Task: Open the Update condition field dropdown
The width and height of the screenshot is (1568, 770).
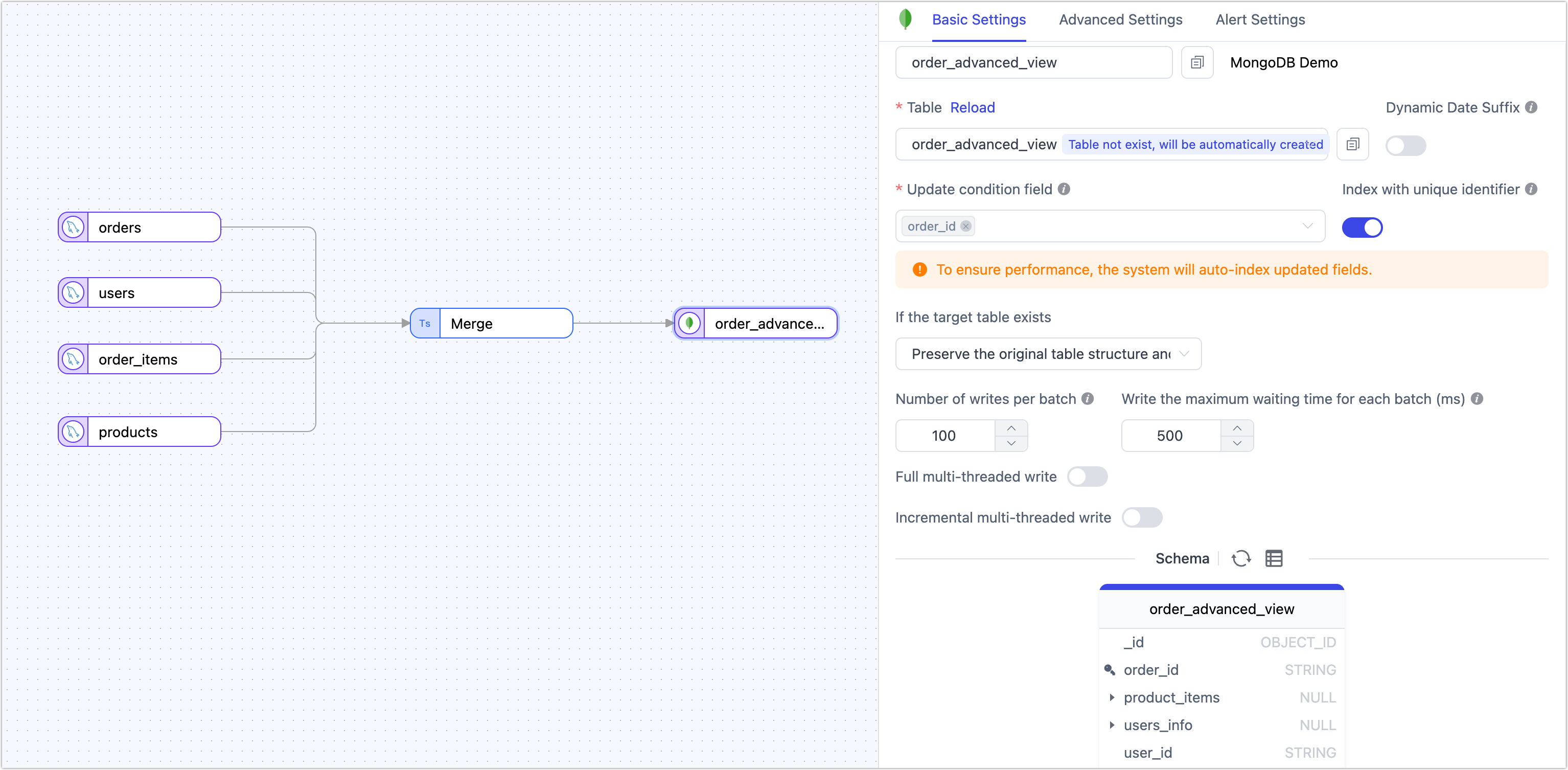Action: click(x=1308, y=226)
